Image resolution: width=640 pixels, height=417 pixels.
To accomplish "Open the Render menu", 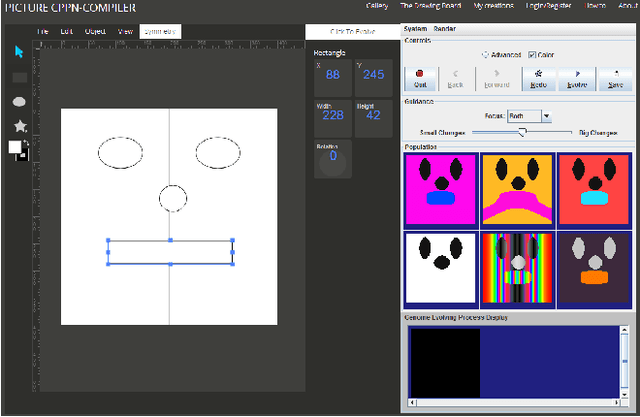I will coord(445,29).
